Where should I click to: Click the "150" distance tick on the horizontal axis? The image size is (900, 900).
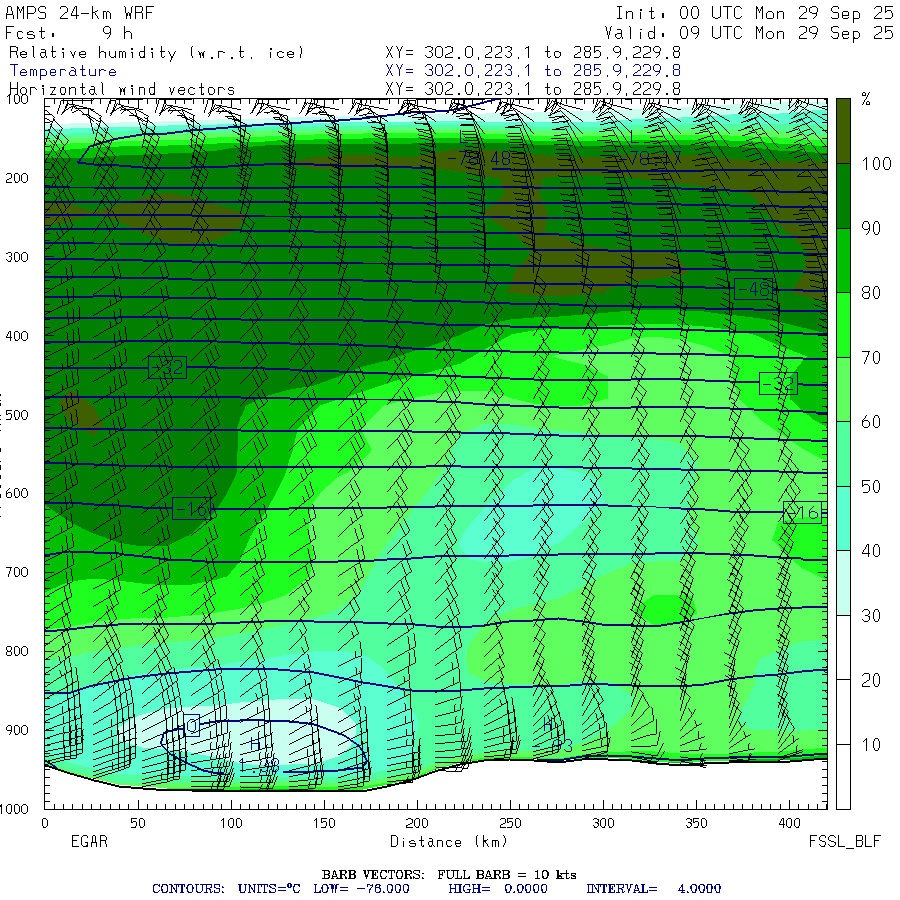click(x=324, y=823)
